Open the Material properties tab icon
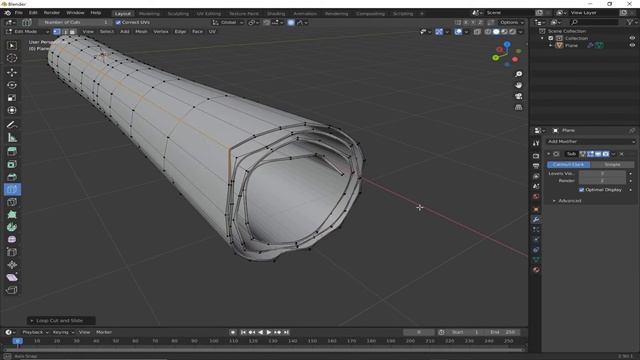The height and width of the screenshot is (360, 640). click(x=536, y=269)
